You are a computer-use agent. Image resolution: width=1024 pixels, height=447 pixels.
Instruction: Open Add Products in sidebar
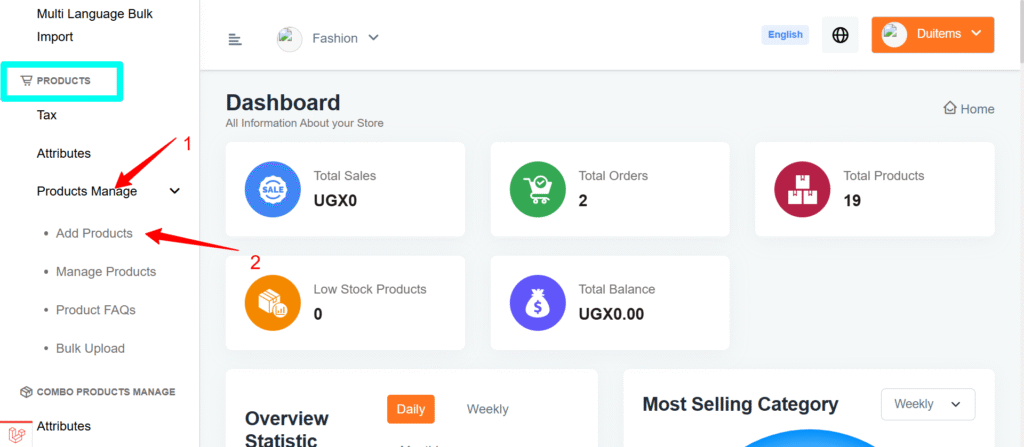pyautogui.click(x=94, y=233)
